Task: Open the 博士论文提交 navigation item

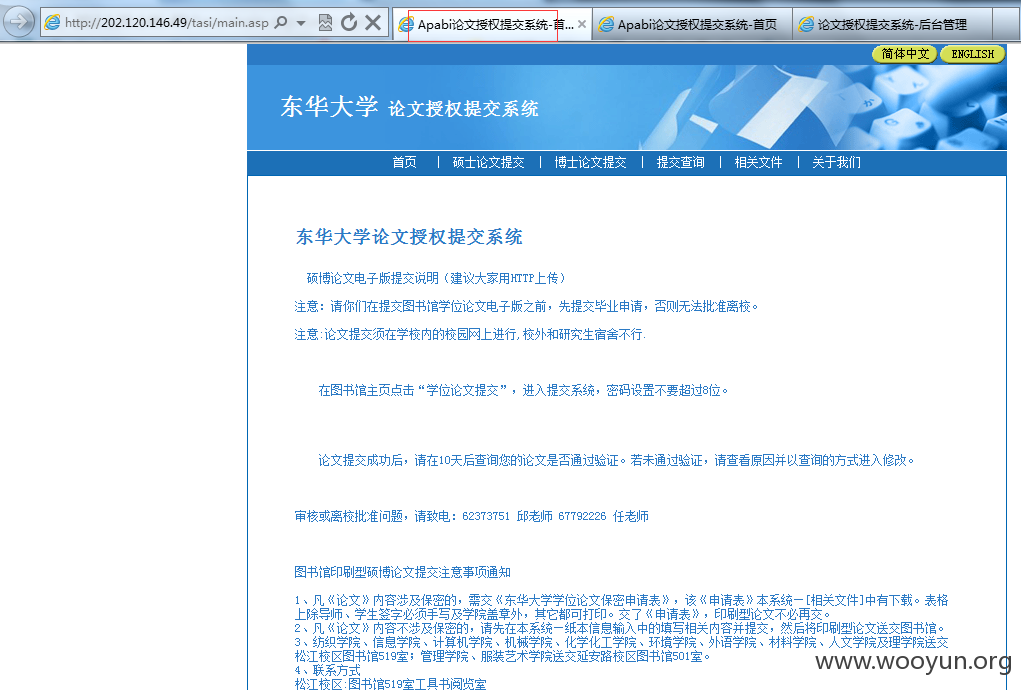Action: (x=591, y=162)
